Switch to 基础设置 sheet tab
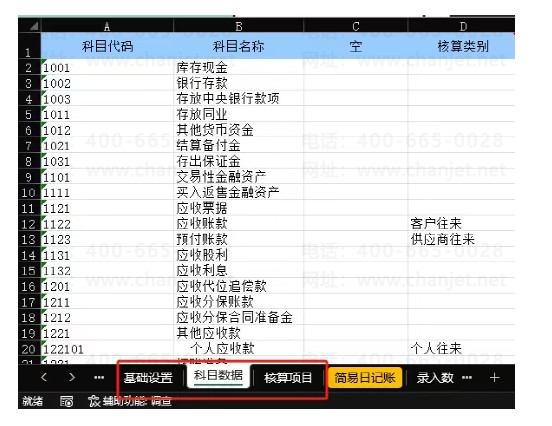552x426 pixels. (x=148, y=378)
